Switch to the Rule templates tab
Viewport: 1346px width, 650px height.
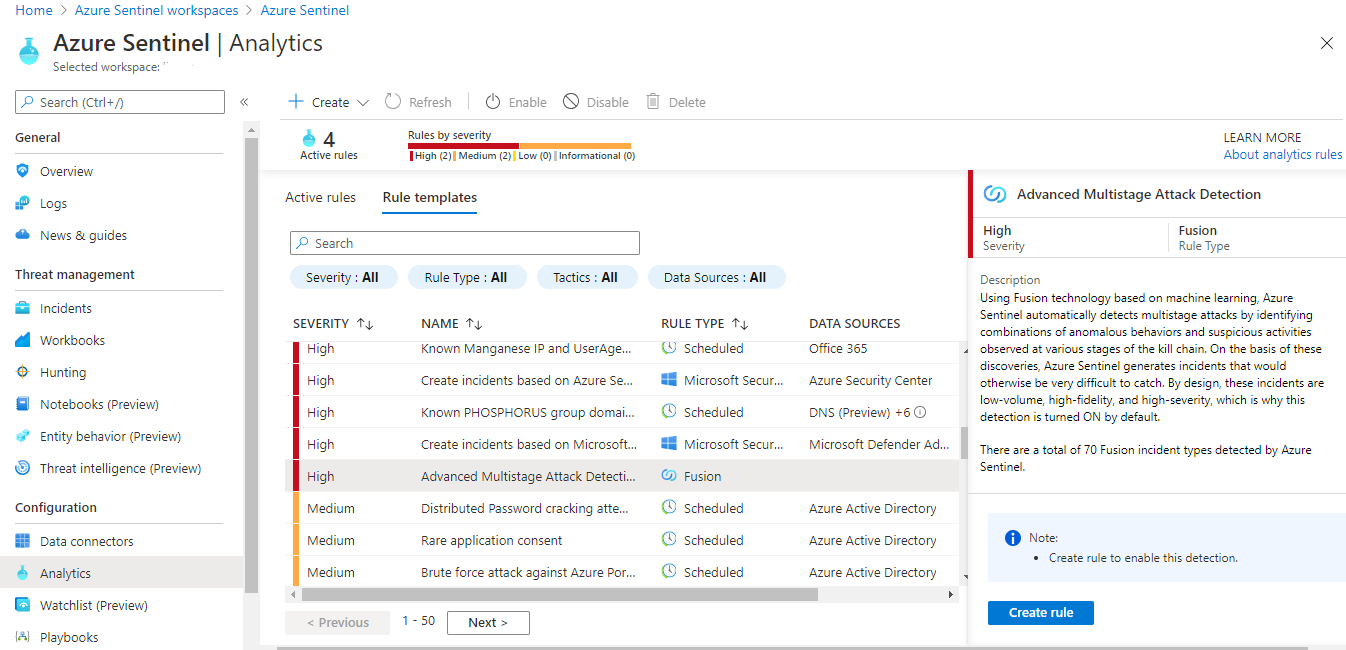point(429,197)
